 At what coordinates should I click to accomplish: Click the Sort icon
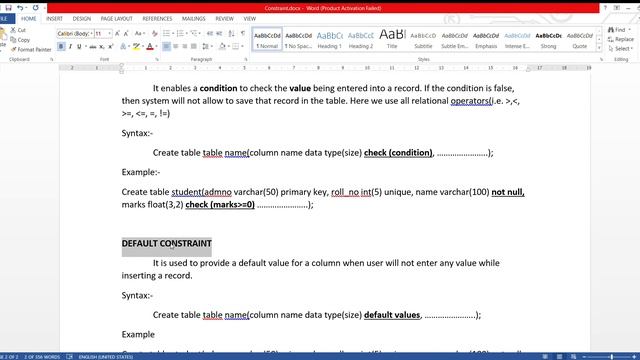[231, 33]
